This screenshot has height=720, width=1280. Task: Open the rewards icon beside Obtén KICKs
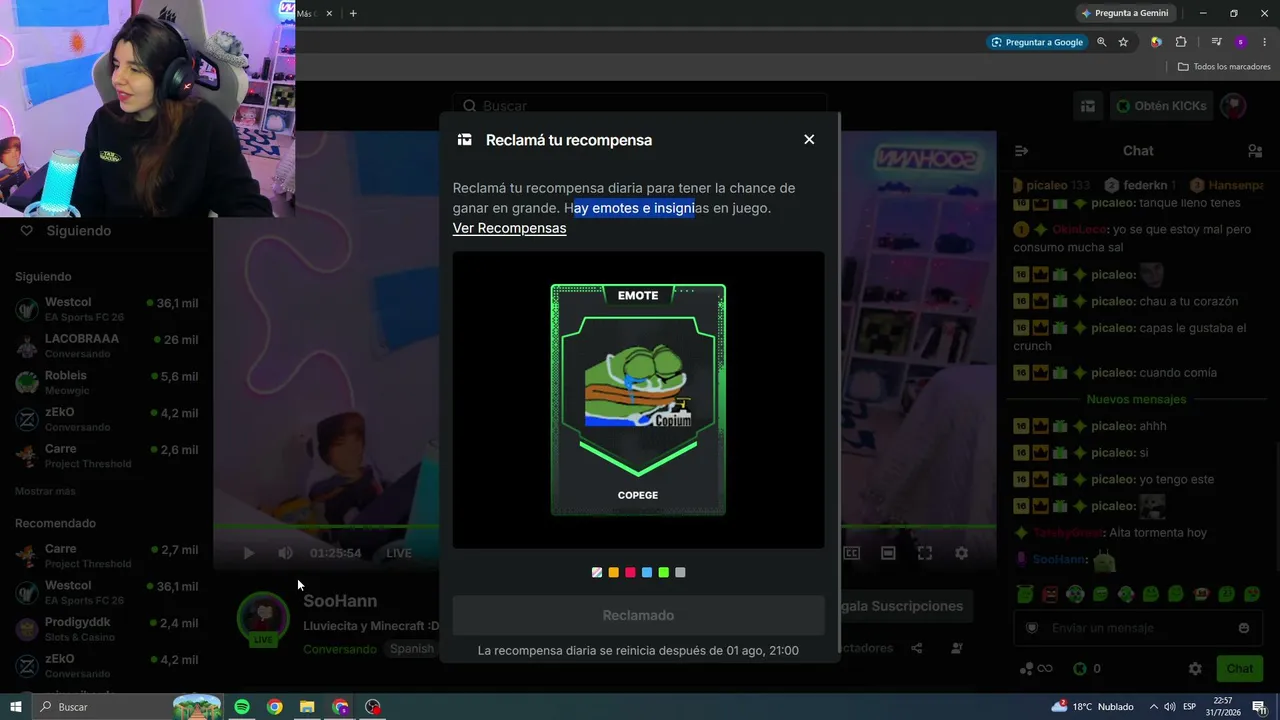tap(1087, 106)
